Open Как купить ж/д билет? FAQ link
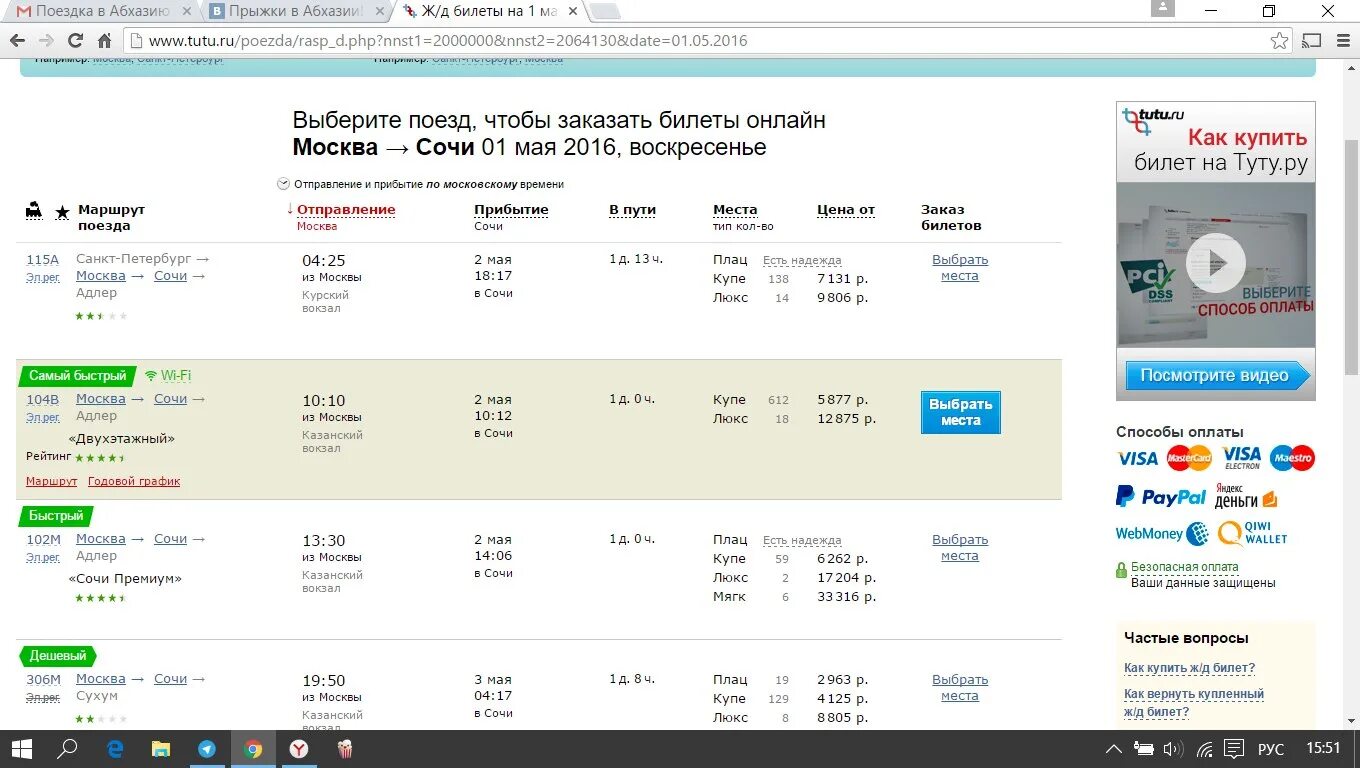The image size is (1360, 768). (x=1189, y=668)
